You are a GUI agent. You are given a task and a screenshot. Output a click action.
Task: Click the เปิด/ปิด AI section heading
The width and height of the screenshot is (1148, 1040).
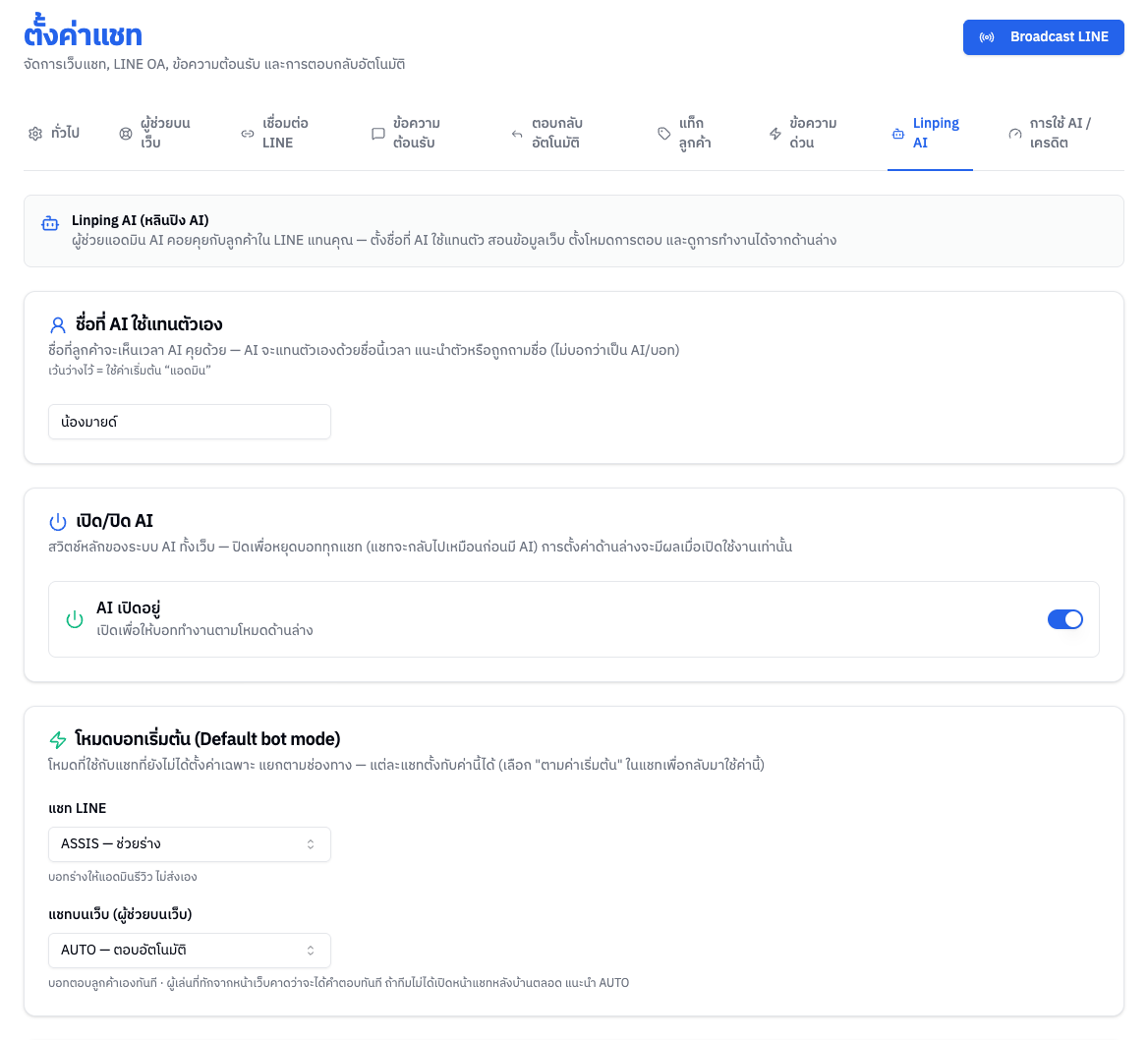(114, 521)
